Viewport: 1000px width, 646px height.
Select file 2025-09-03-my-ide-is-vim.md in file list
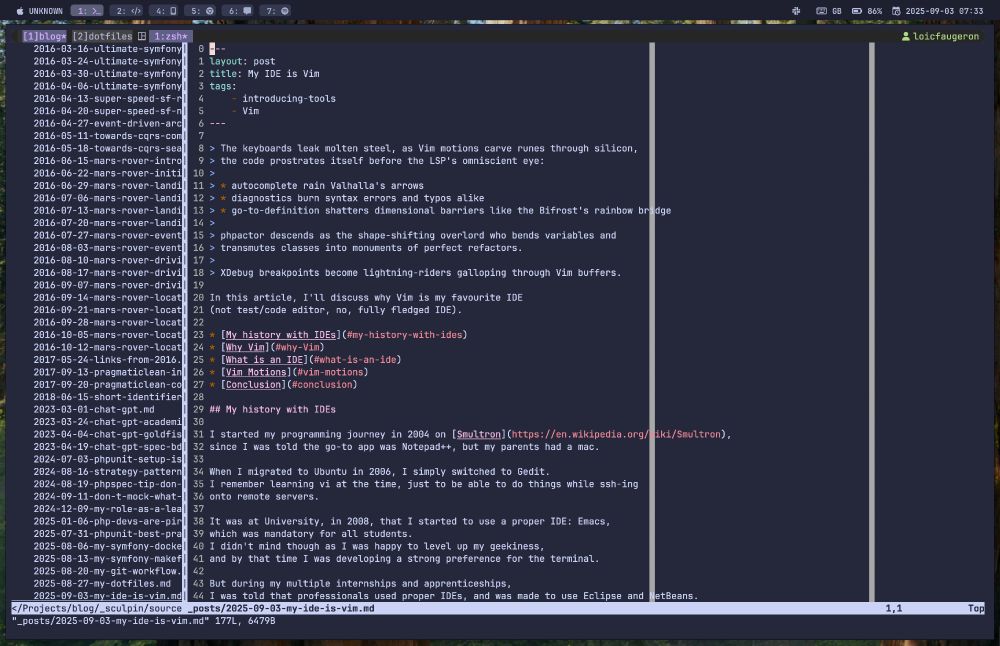click(x=107, y=596)
